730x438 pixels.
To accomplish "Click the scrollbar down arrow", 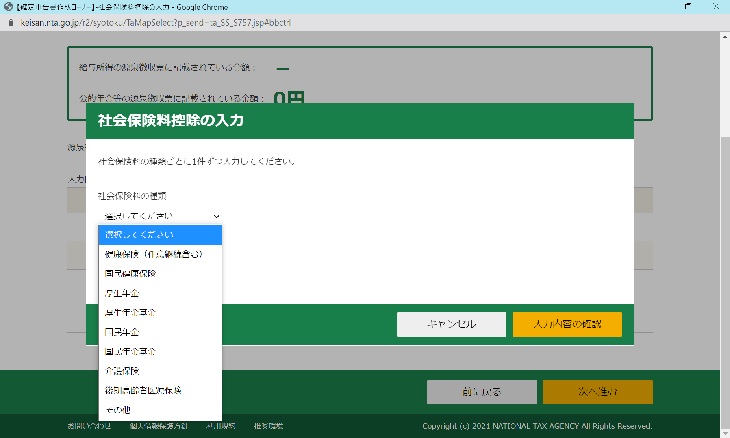I will (x=725, y=433).
